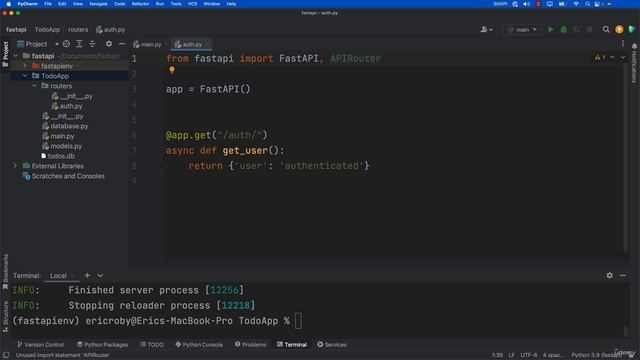Screen dimensions: 640x360
Task: Click the UTF-8 encoding status widget
Action: pos(529,355)
